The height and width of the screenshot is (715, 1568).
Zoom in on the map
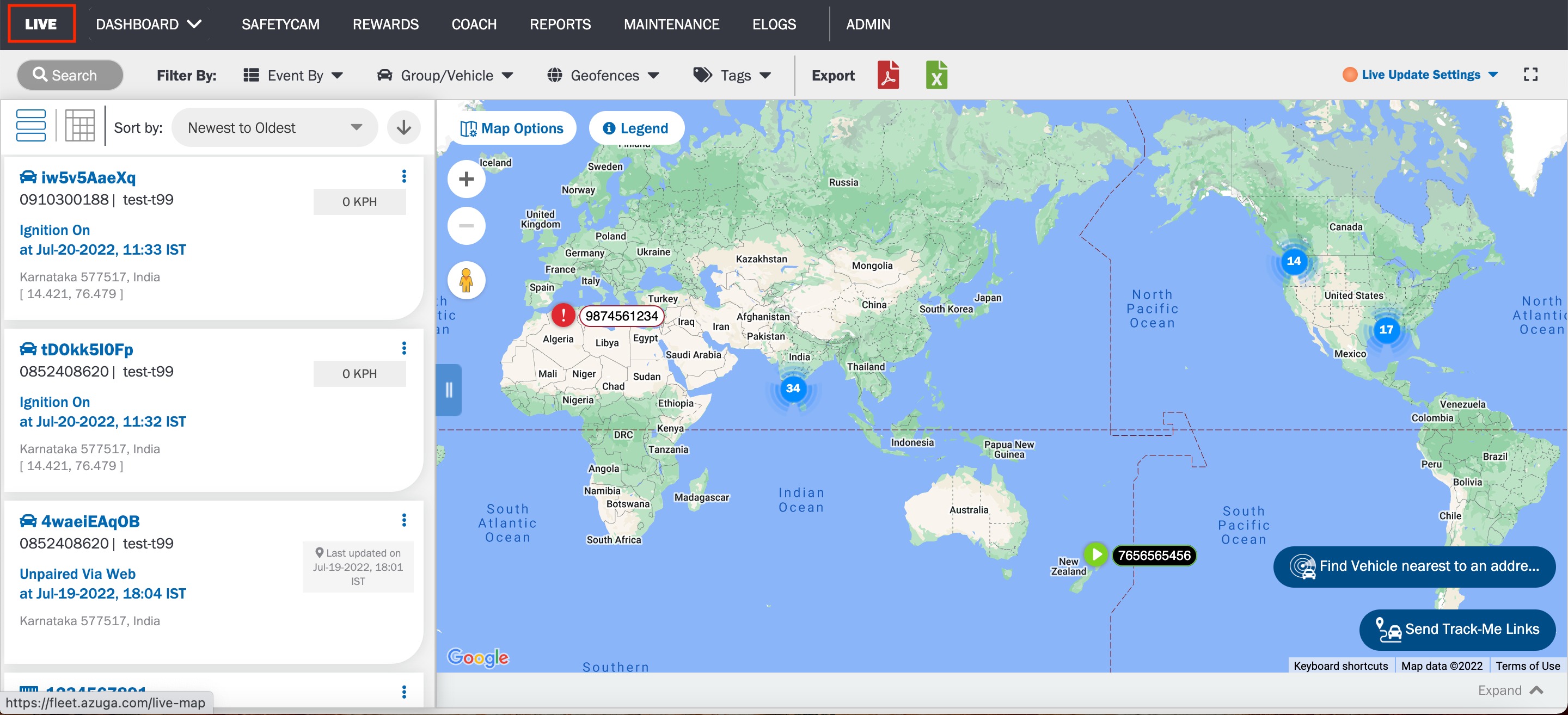pos(466,179)
